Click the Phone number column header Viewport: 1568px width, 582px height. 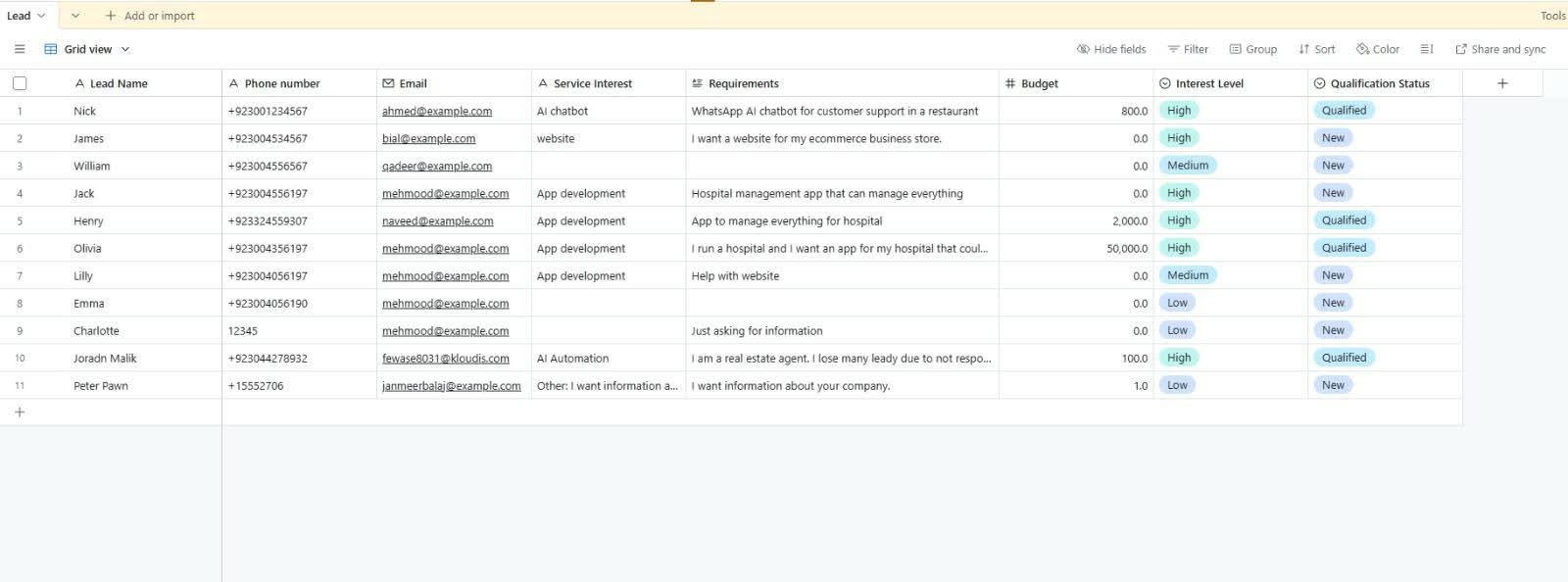pos(299,83)
